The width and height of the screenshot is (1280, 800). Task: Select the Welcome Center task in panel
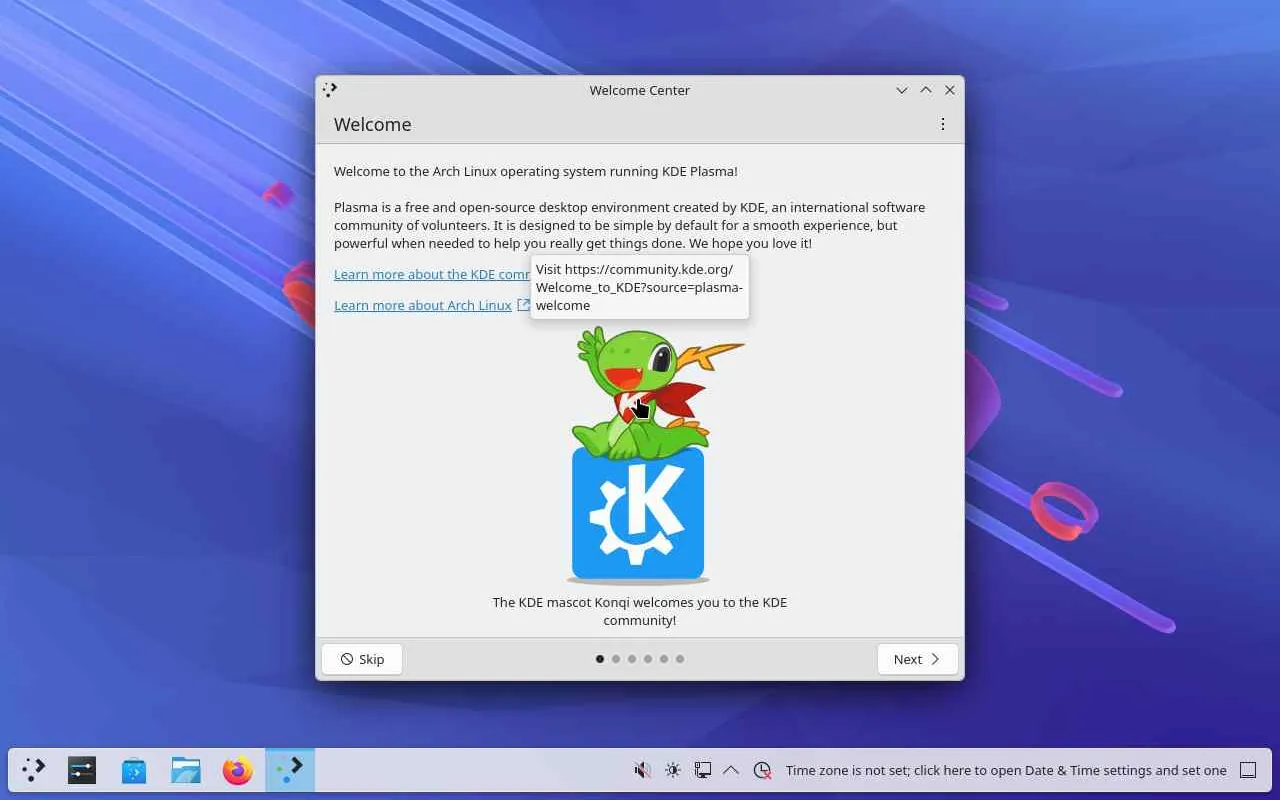290,770
